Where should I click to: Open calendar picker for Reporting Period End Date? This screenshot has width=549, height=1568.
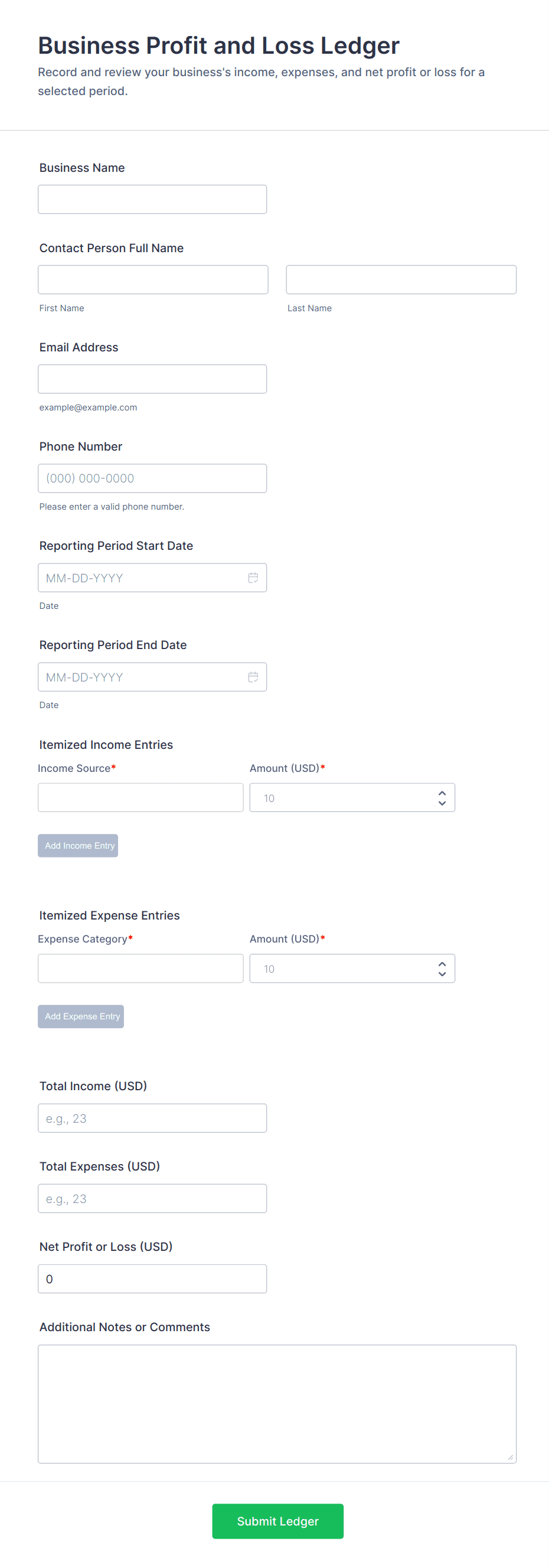[x=253, y=677]
